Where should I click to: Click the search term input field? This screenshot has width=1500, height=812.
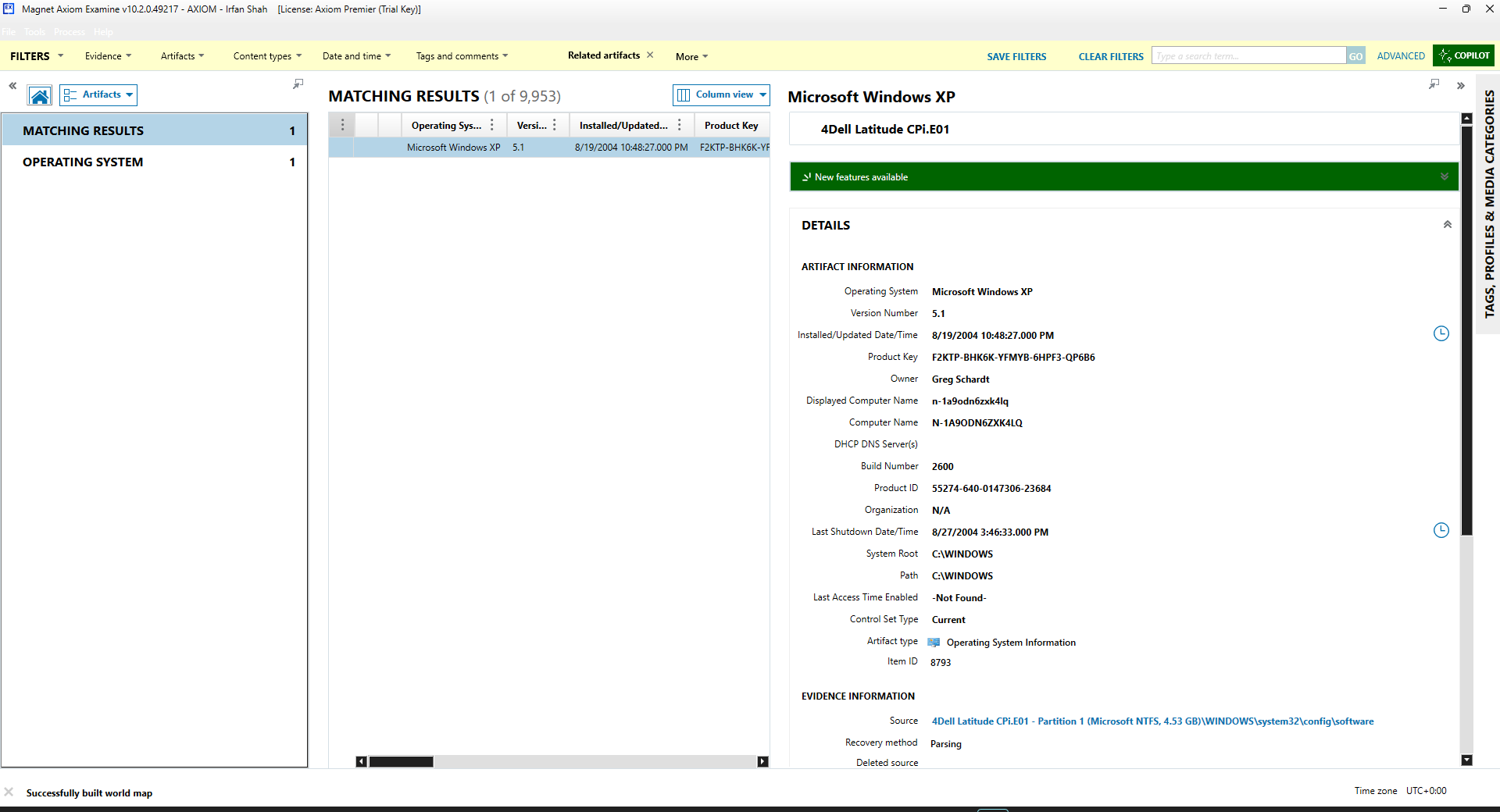pos(1248,56)
